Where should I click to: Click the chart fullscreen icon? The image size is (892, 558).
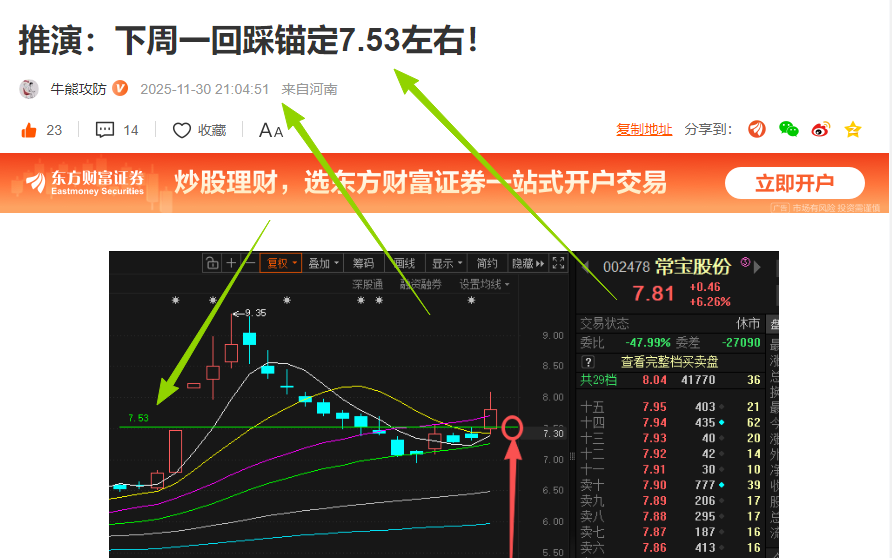pyautogui.click(x=559, y=263)
